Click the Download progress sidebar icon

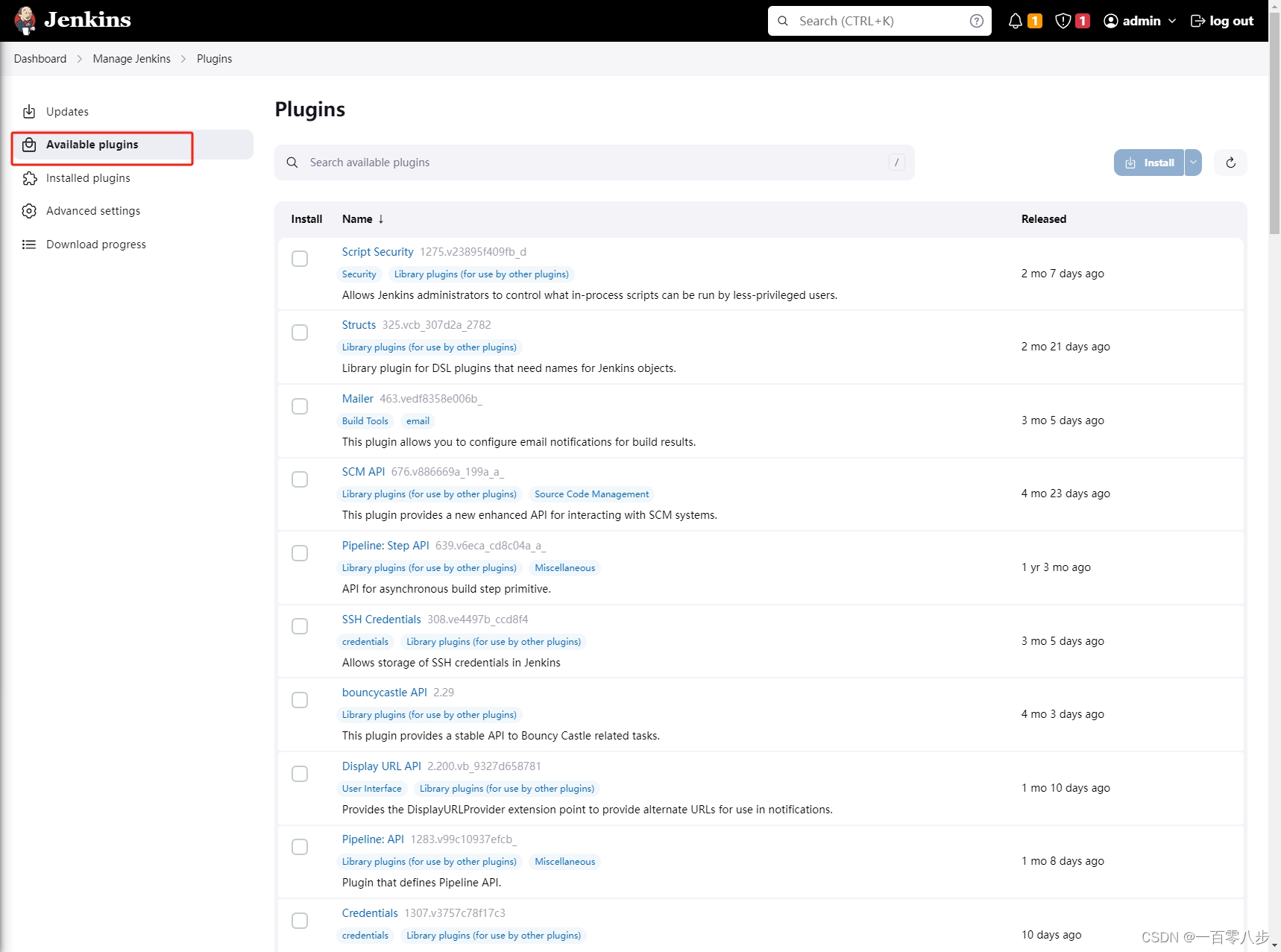point(29,244)
